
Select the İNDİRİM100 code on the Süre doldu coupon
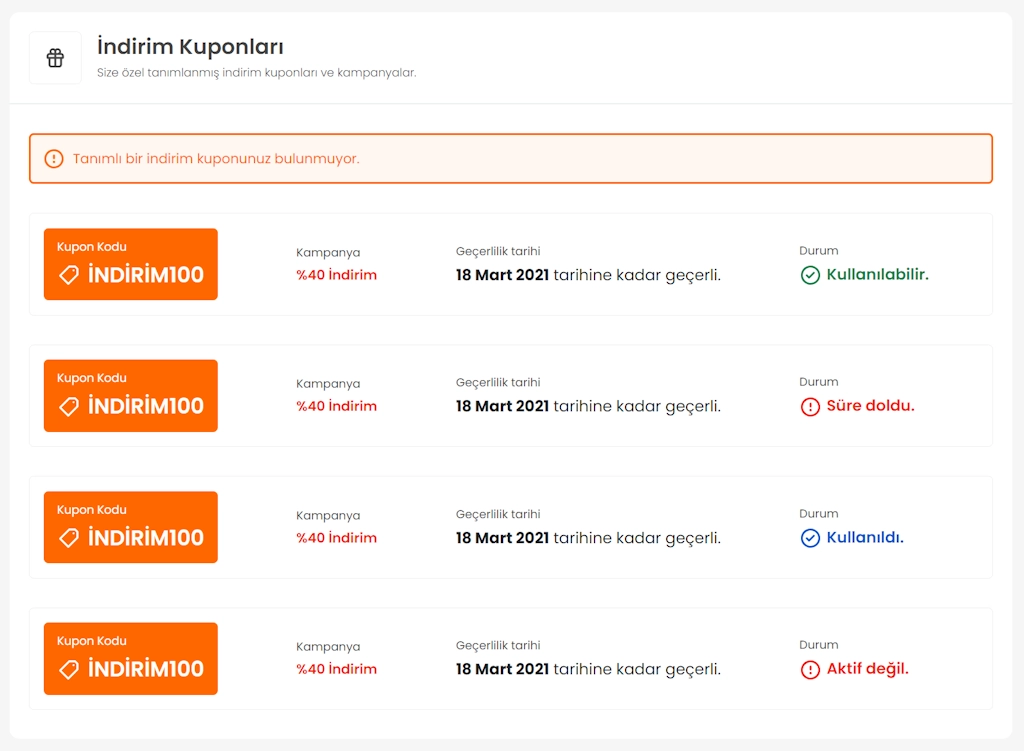click(x=146, y=406)
